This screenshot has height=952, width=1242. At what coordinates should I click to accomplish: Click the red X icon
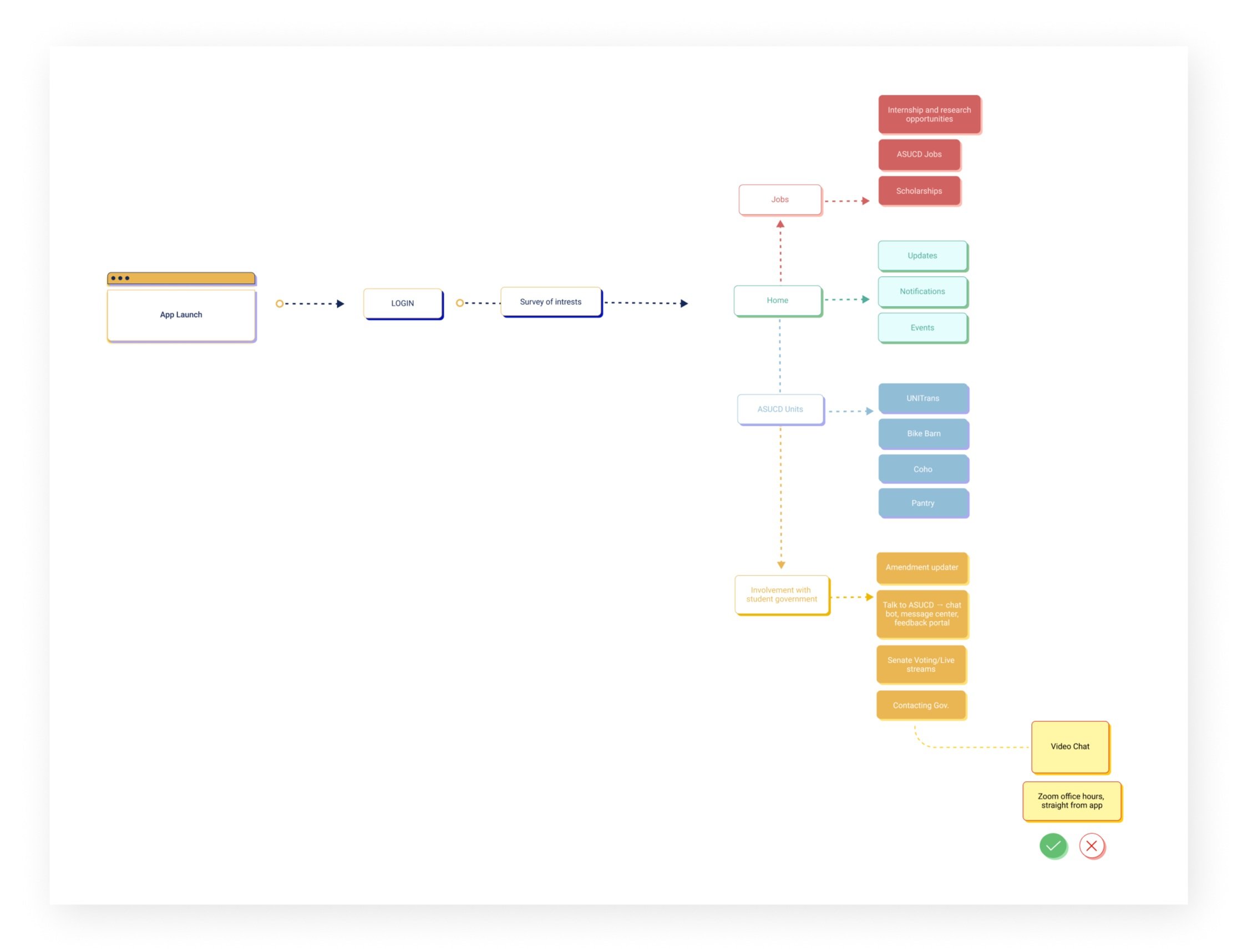click(x=1092, y=846)
